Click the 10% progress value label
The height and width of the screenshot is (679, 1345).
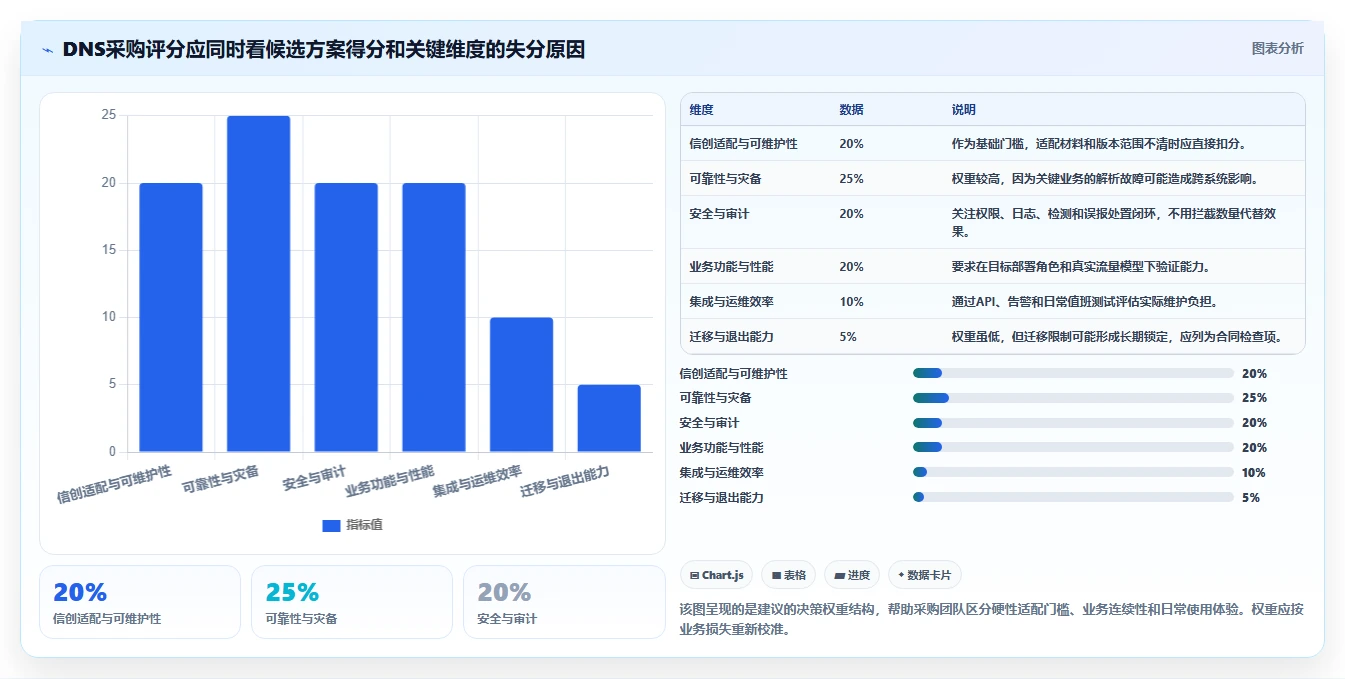(1254, 473)
